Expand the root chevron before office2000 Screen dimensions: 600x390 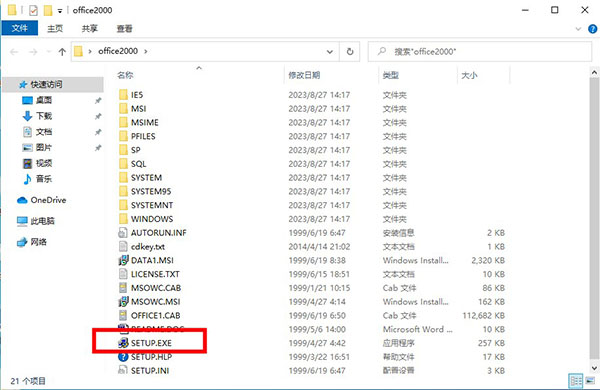point(90,51)
